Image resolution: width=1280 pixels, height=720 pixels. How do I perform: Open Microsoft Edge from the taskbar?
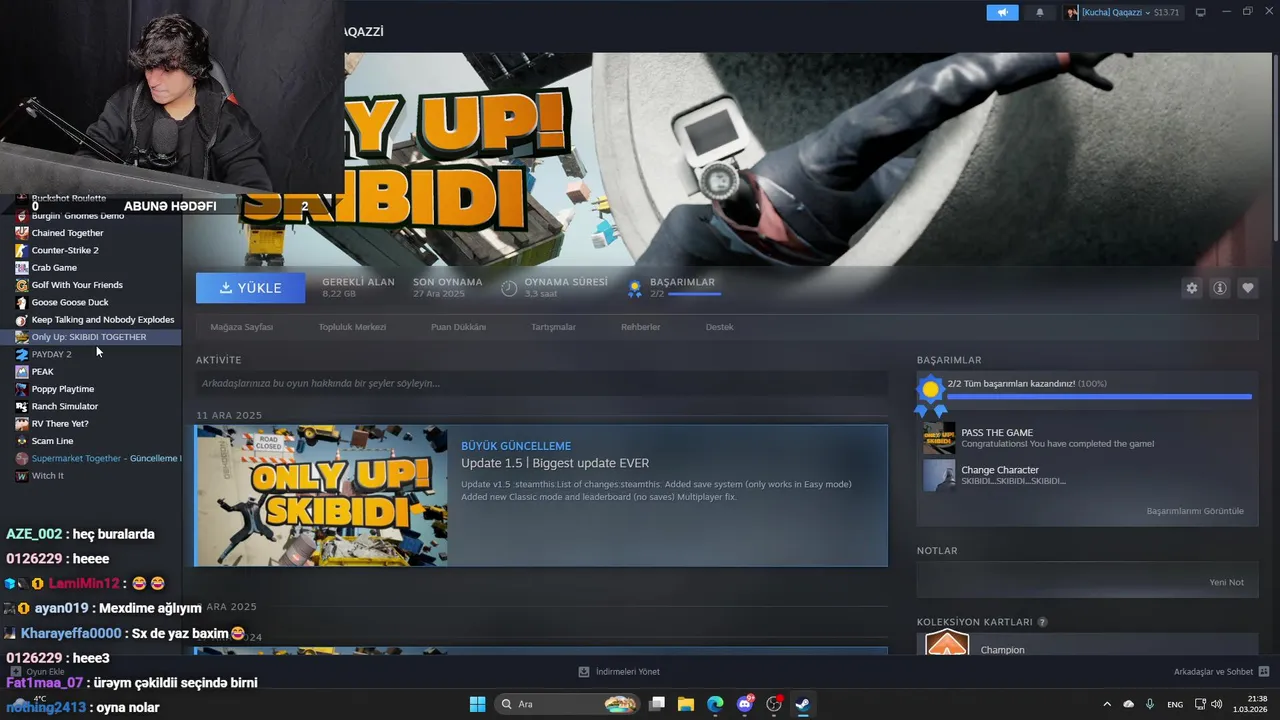click(715, 704)
